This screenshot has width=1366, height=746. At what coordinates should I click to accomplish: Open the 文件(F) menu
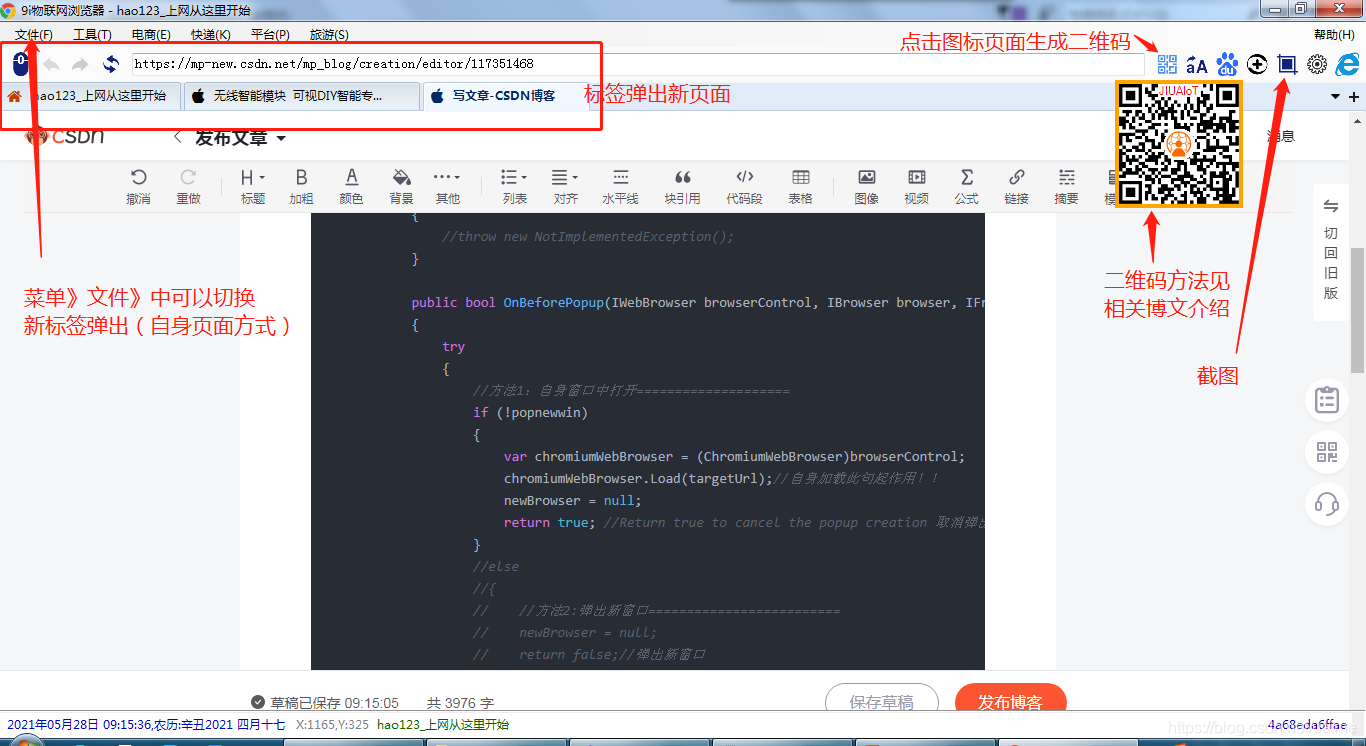coord(33,34)
